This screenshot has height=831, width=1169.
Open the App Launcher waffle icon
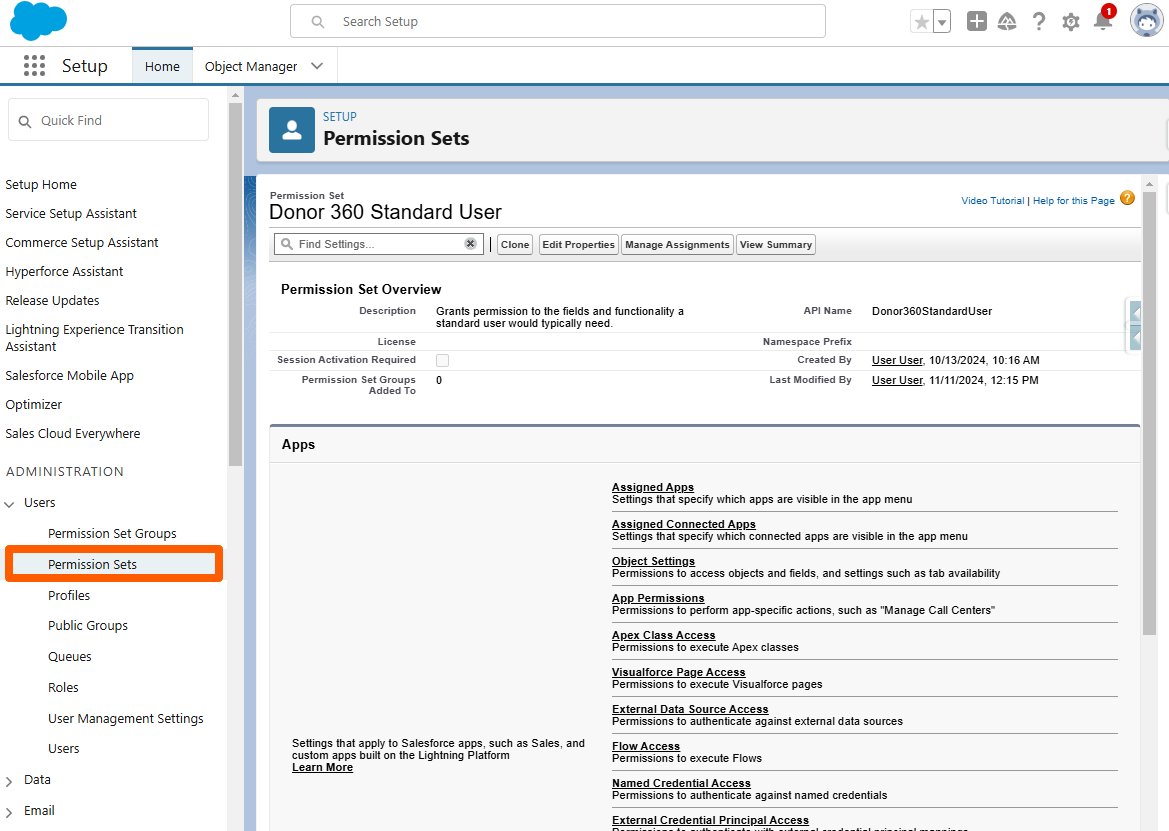[x=34, y=66]
